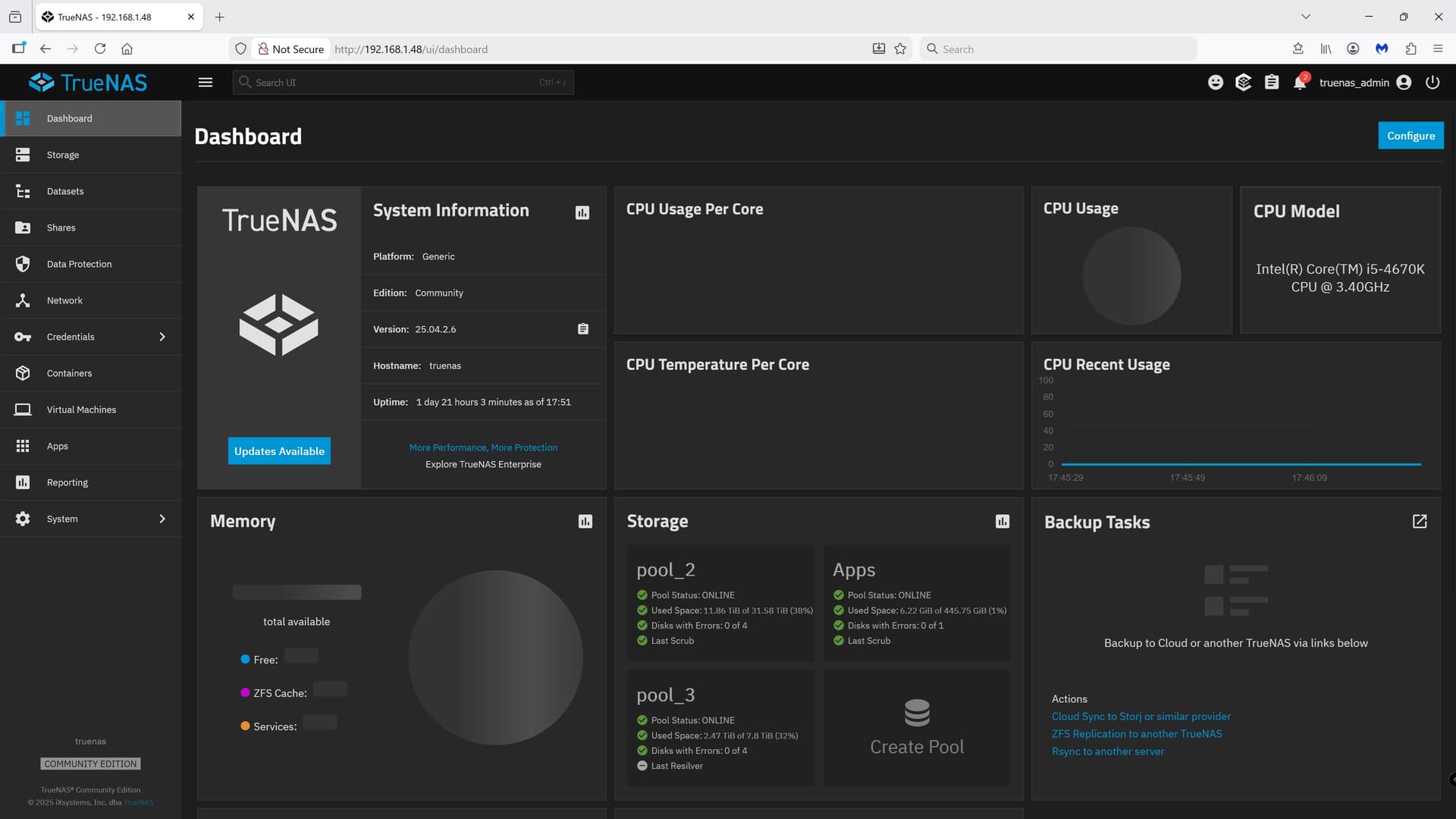
Task: Go to the Datasets page
Action: (x=65, y=191)
